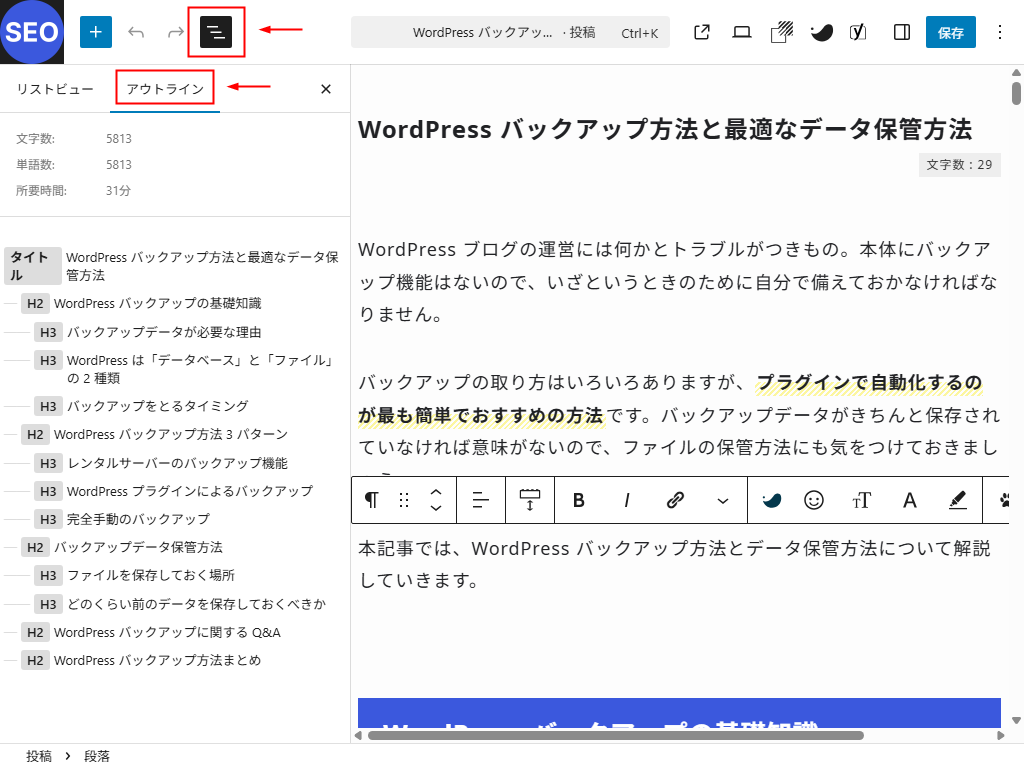Screen dimensions: 1024x768
Task: Toggle the settings sidebar panel icon
Action: point(900,31)
